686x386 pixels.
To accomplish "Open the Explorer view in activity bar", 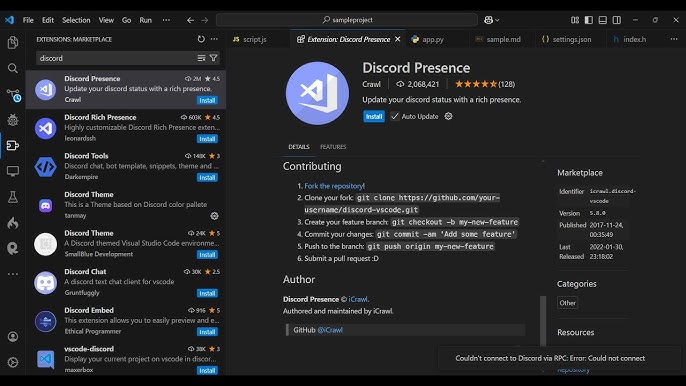I will point(13,42).
